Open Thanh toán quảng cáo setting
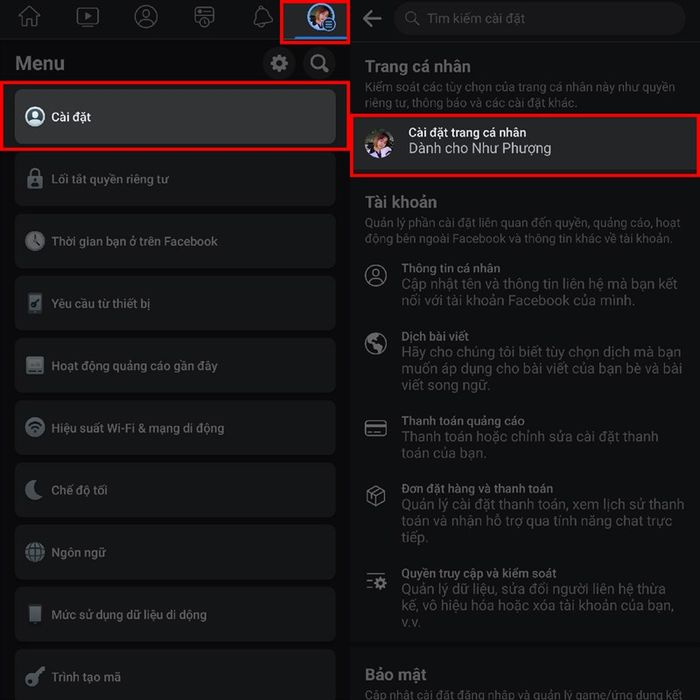 (525, 437)
